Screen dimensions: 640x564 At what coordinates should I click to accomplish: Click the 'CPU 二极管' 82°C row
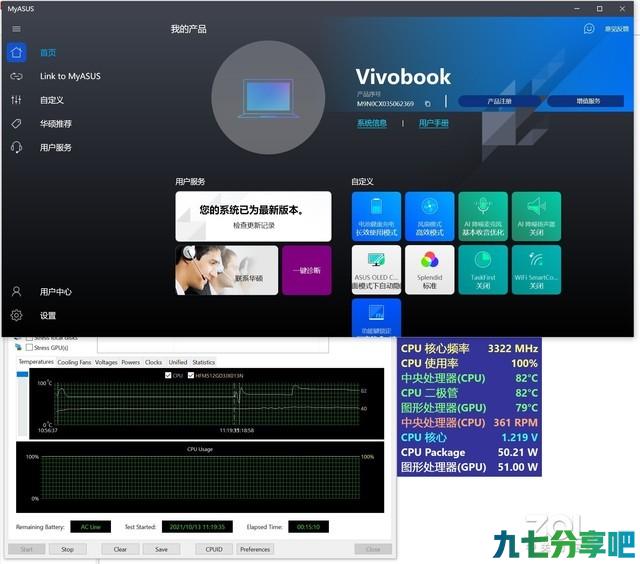pos(469,393)
